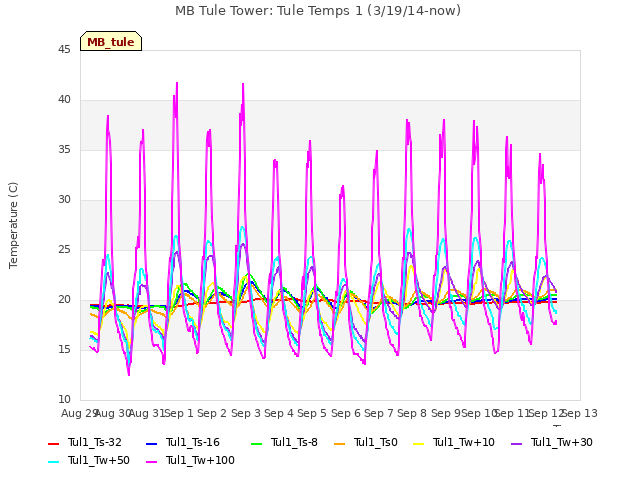Click the 15 y-axis tick label

click(x=64, y=350)
